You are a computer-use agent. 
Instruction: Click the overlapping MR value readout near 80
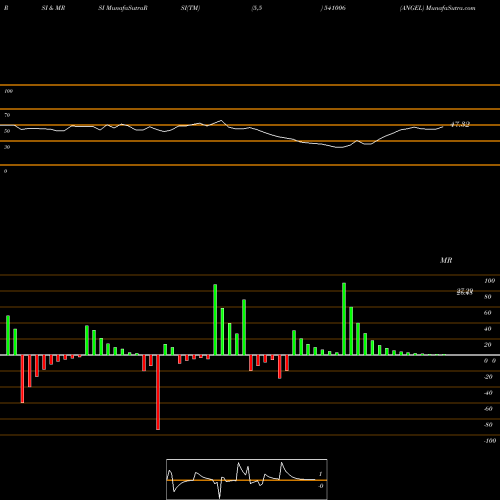465,292
